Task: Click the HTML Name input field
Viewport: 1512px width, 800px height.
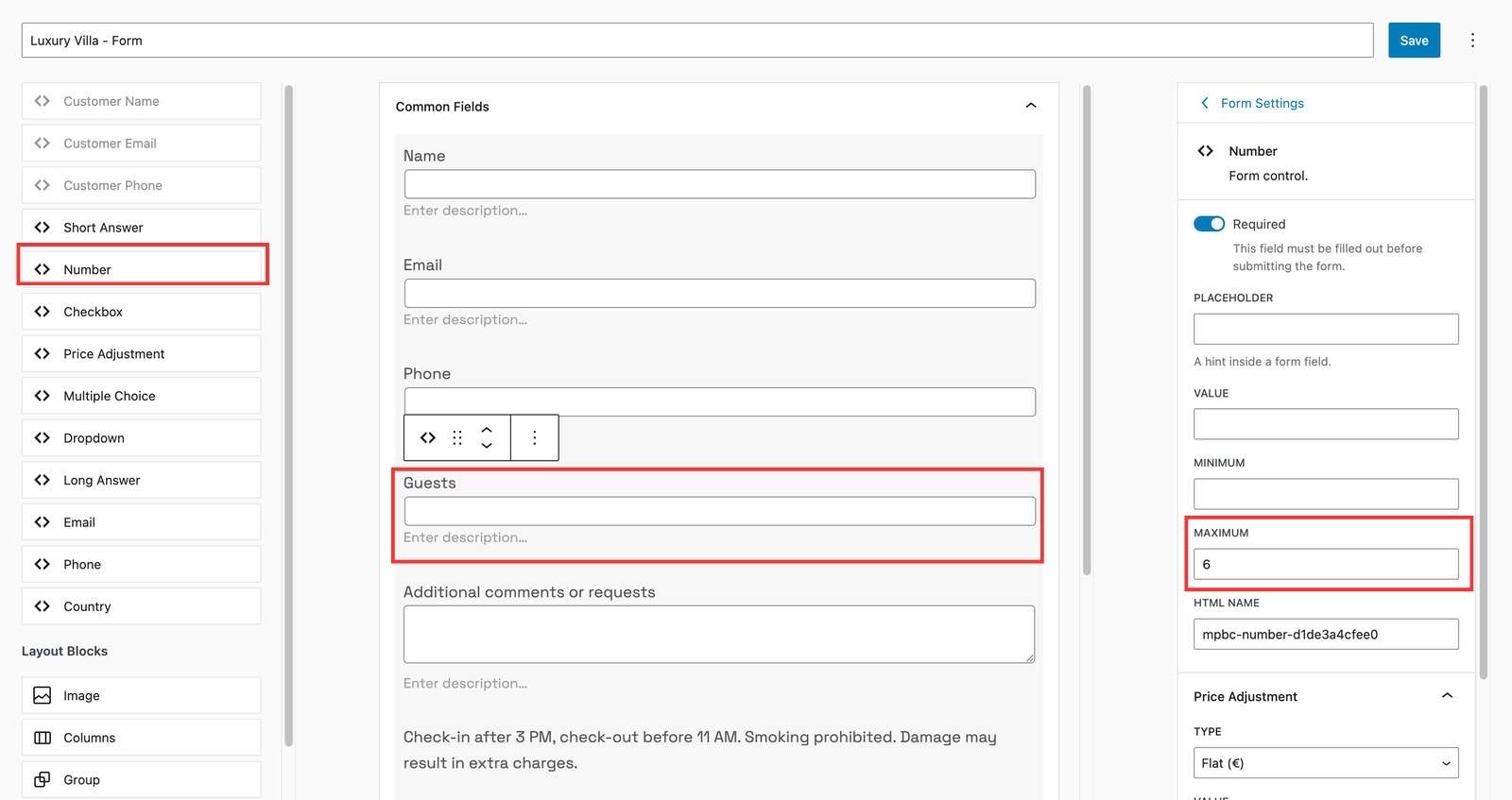Action: point(1326,634)
